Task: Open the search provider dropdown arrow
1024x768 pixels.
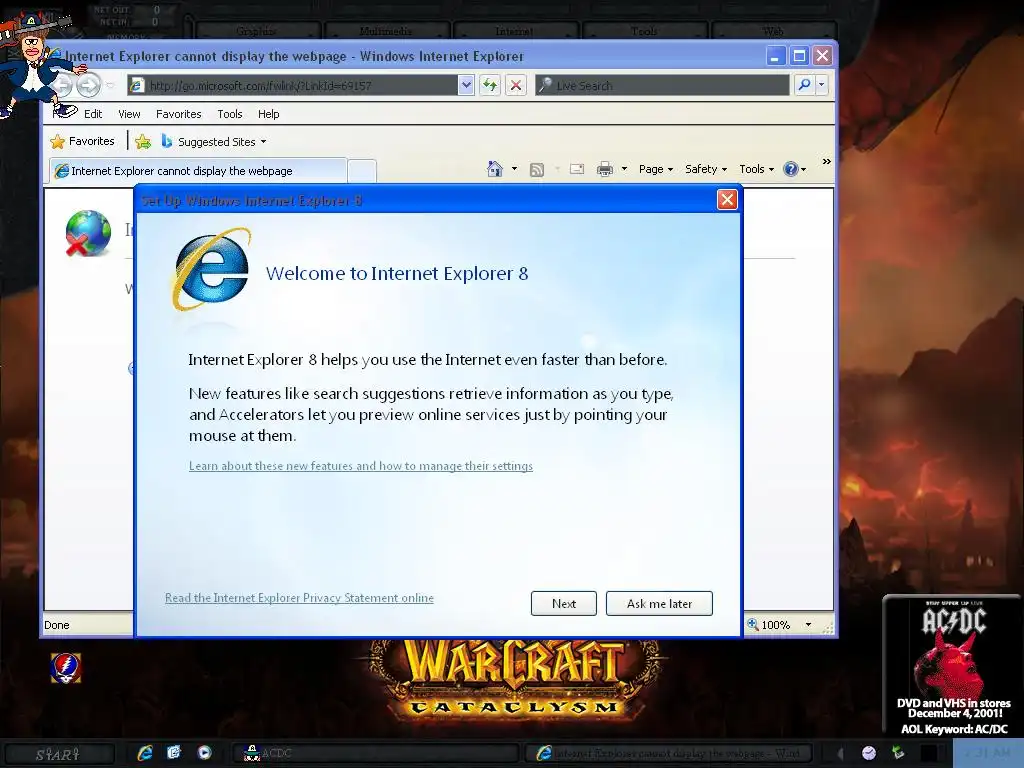Action: point(822,85)
